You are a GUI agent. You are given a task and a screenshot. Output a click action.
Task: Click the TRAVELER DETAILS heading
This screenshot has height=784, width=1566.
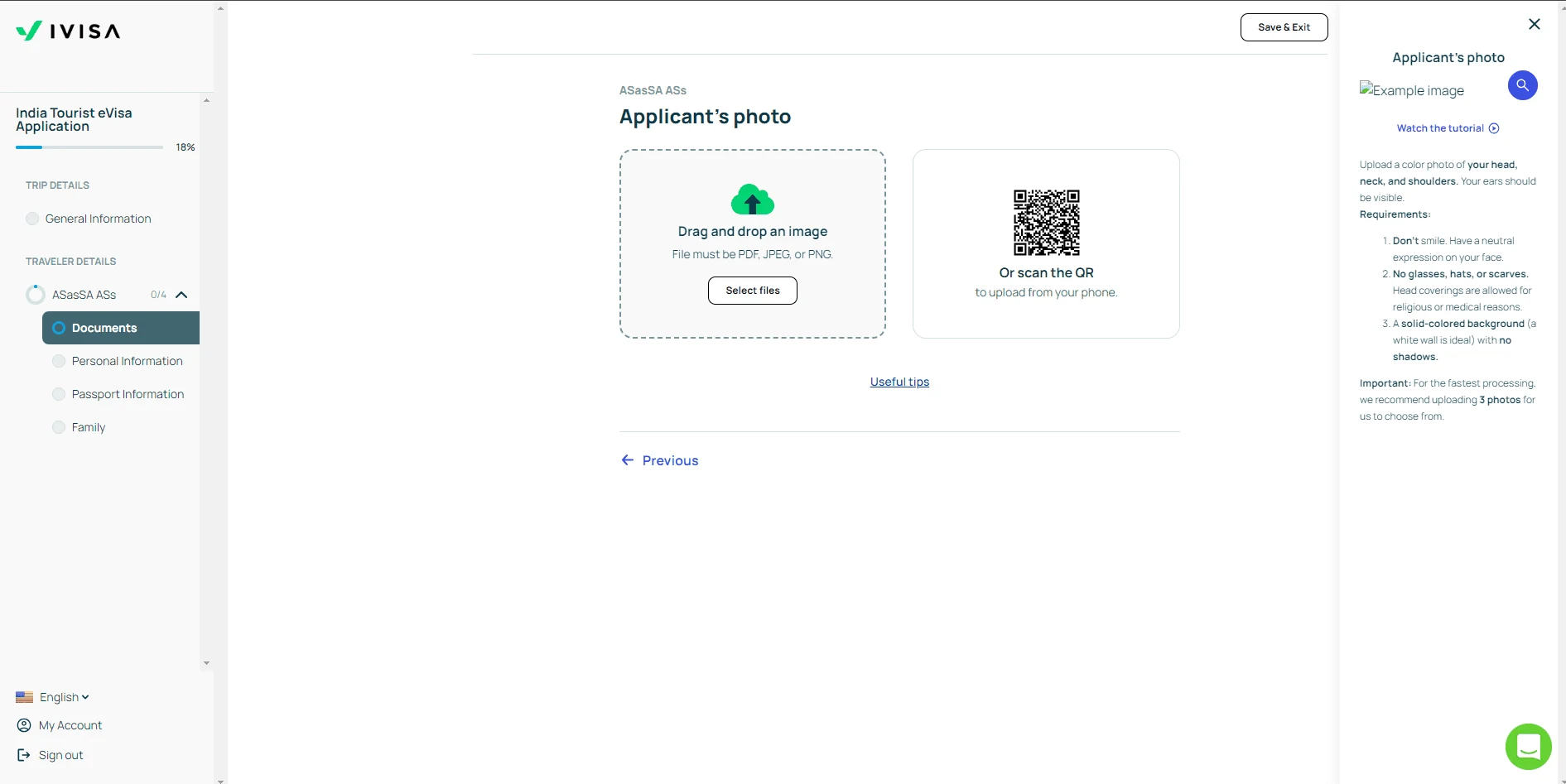point(70,262)
